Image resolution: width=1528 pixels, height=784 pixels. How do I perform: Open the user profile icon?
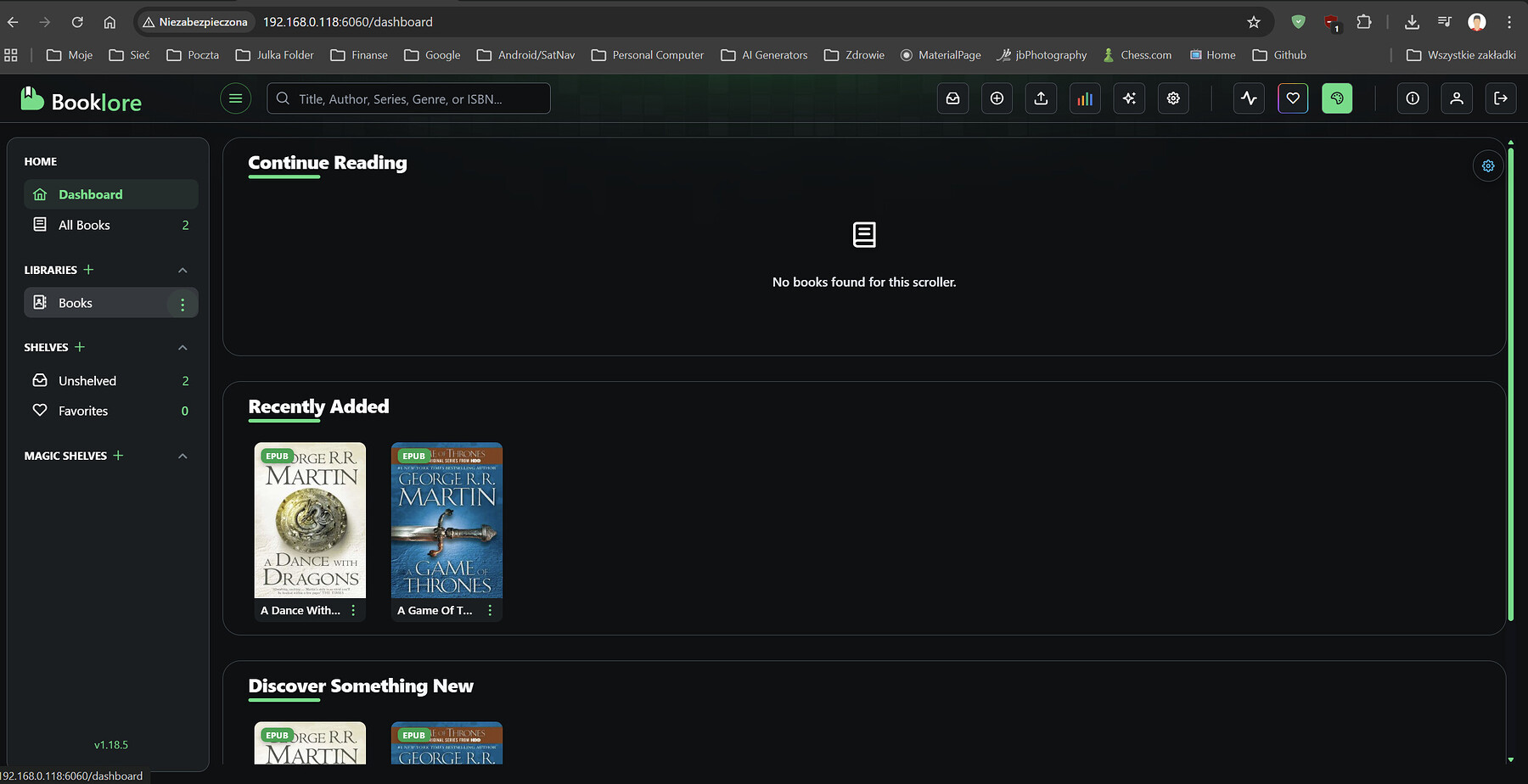click(1457, 98)
